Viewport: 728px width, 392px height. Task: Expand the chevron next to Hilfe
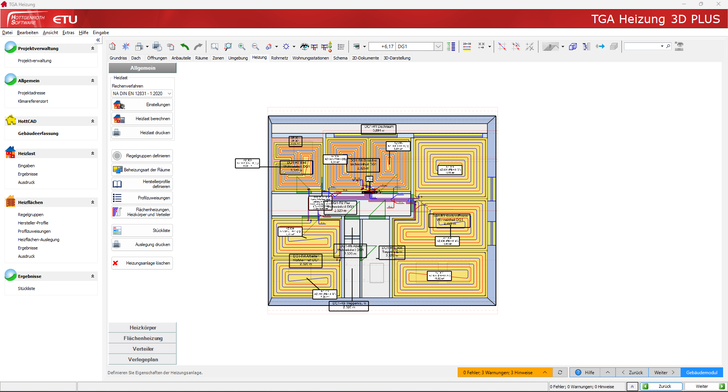[607, 372]
